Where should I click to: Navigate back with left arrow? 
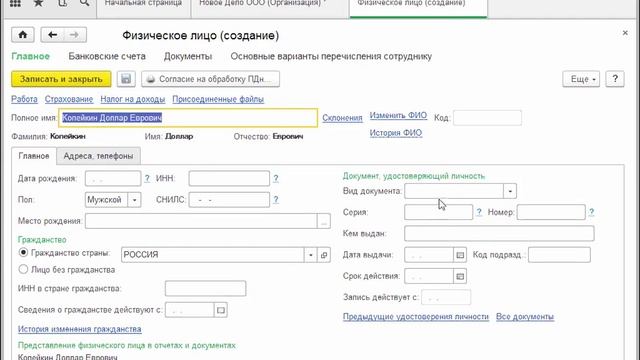[x=52, y=35]
